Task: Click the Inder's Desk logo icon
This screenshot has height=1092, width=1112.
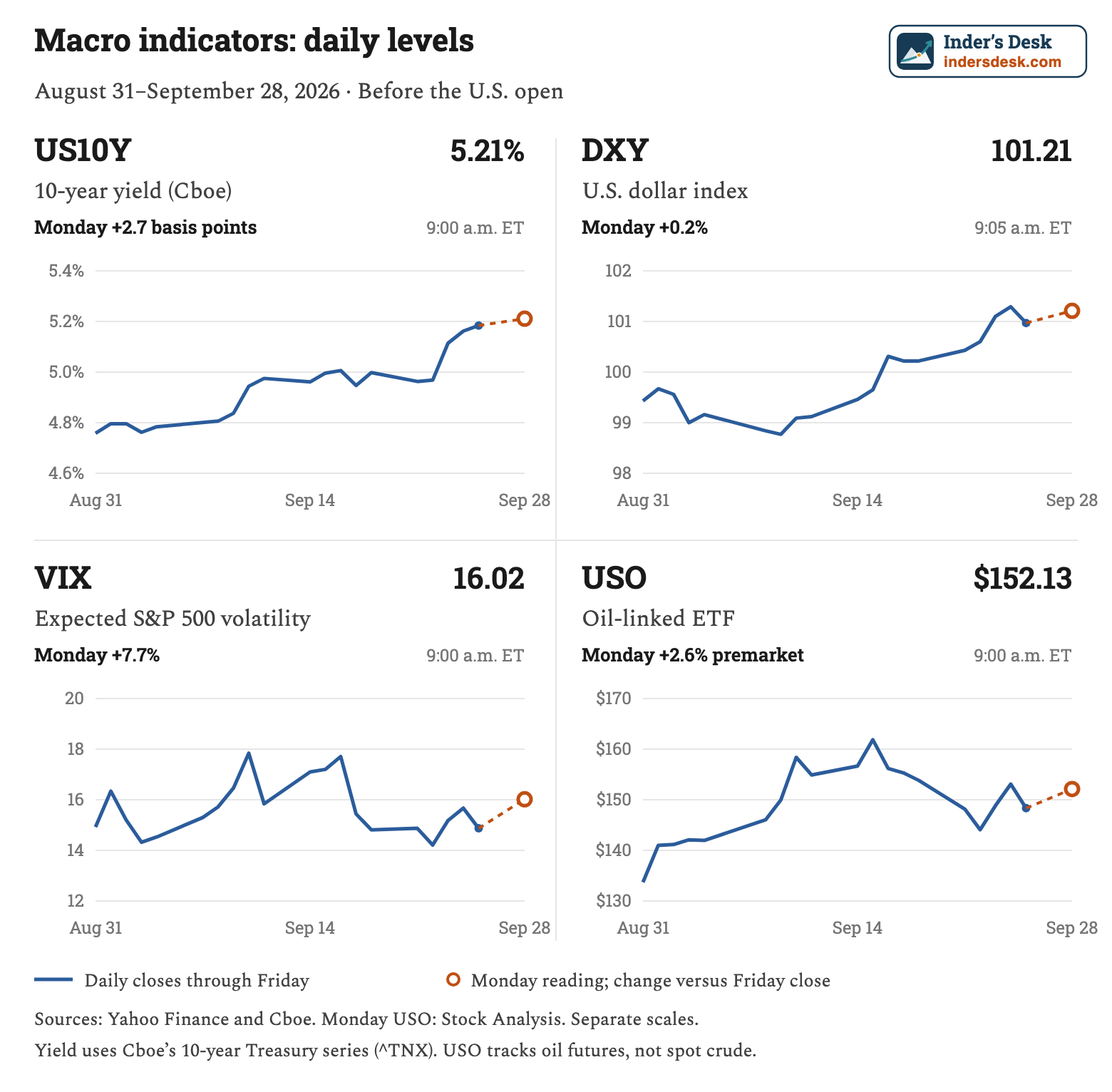Action: [x=915, y=51]
